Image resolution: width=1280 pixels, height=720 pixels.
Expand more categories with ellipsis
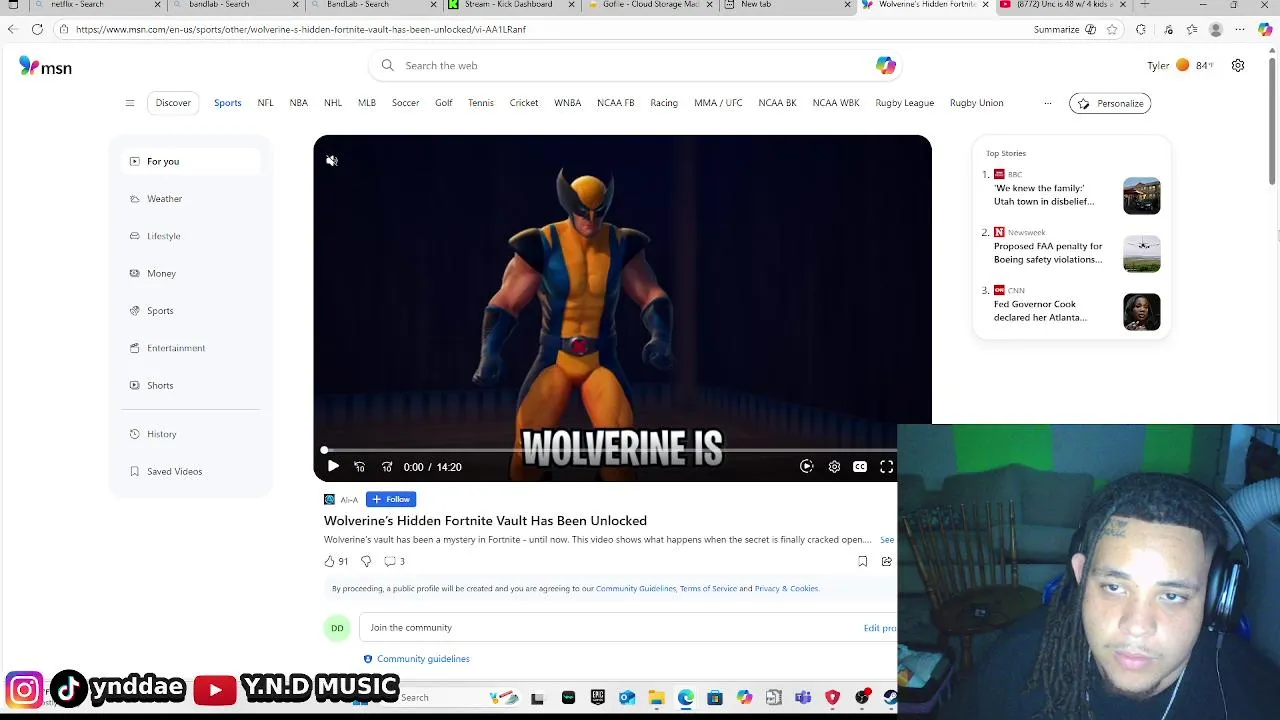(x=1047, y=103)
